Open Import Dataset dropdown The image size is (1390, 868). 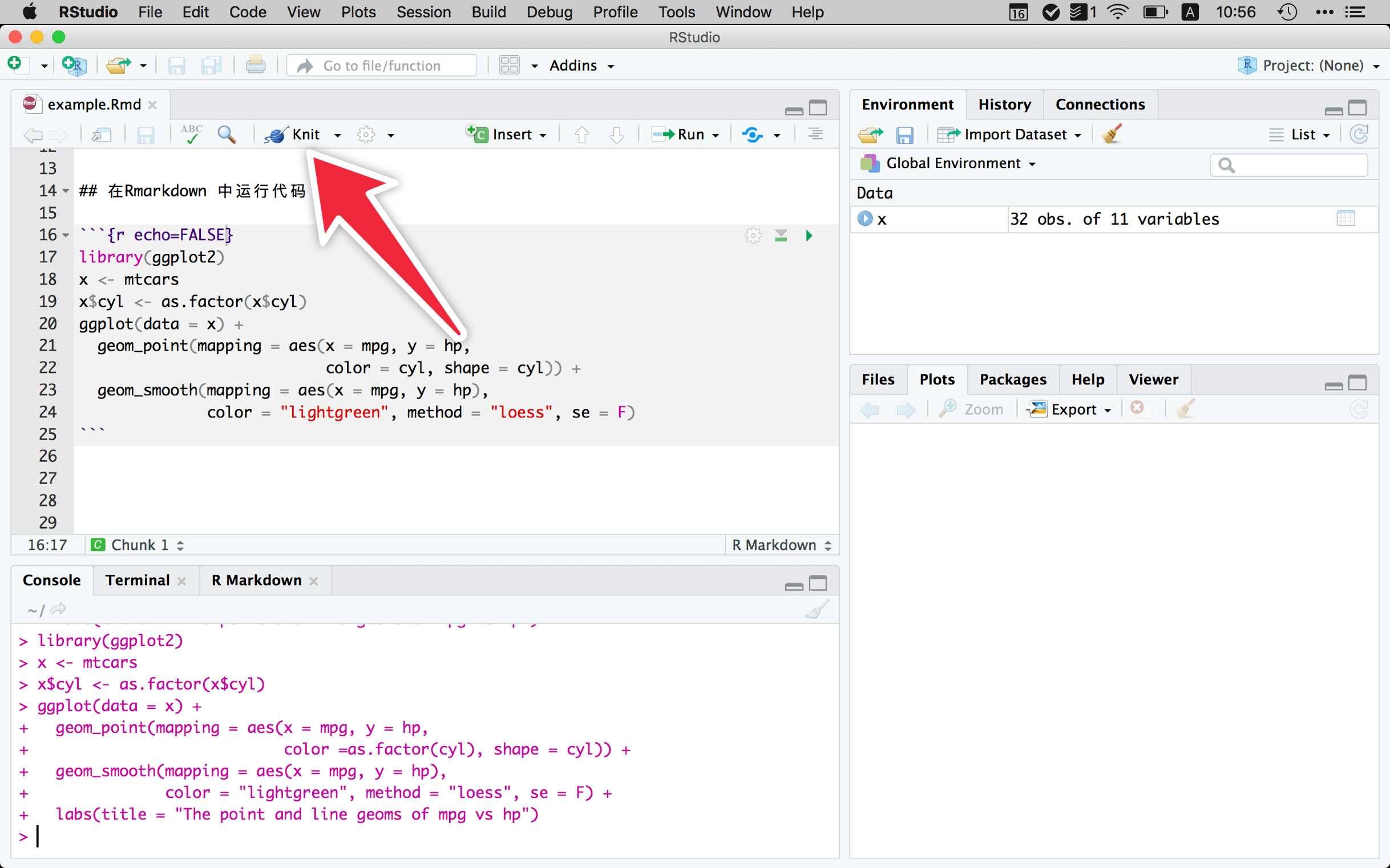[x=1009, y=135]
